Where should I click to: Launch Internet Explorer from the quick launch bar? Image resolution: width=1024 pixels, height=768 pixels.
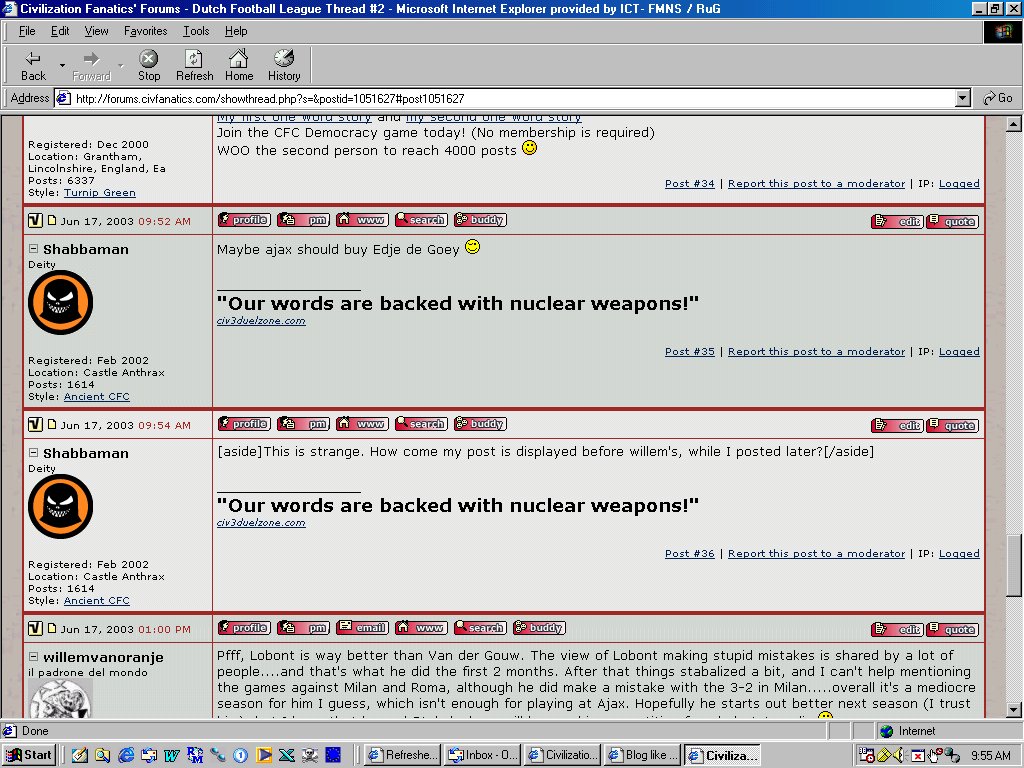click(x=125, y=756)
